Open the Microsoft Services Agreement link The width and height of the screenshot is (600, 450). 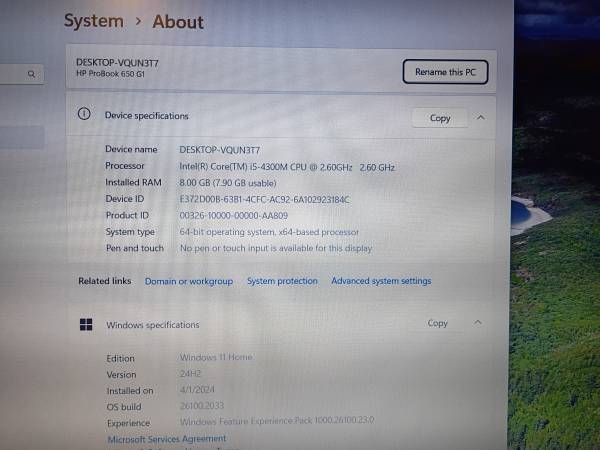166,438
